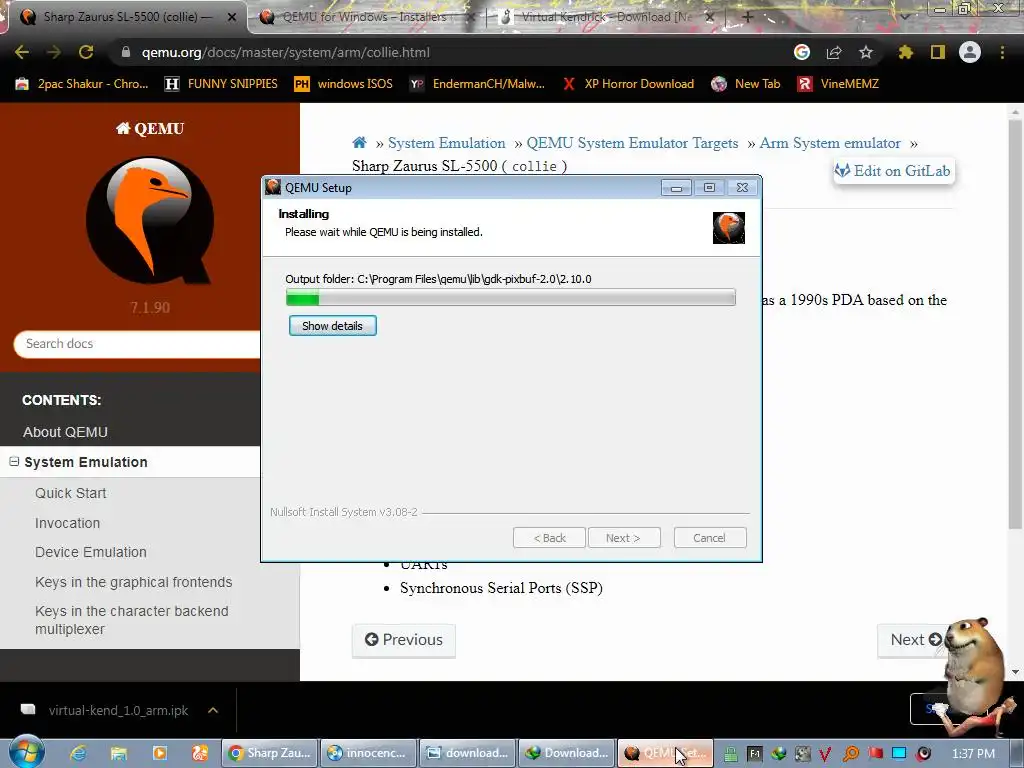Open a new Chrome tab

748,17
